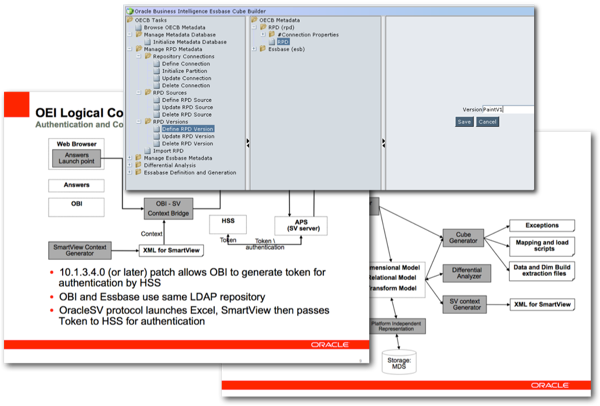Click into the Version text field

click(x=507, y=109)
